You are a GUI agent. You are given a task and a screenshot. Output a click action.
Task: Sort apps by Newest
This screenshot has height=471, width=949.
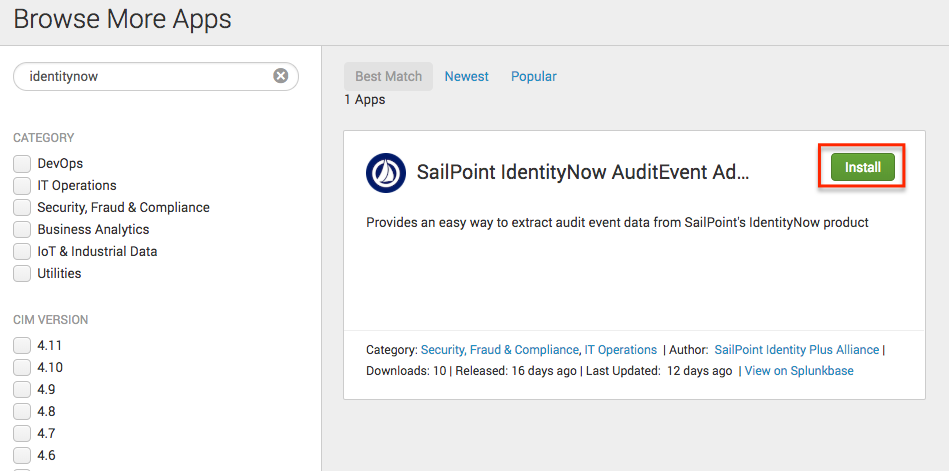pyautogui.click(x=467, y=76)
